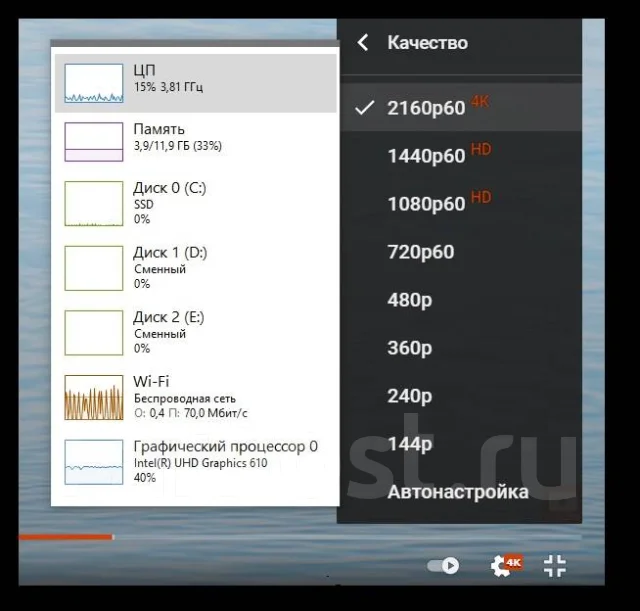The width and height of the screenshot is (640, 611).
Task: Click the '3,9/11,9 ГБ (33%)' memory value
Action: coord(178,145)
